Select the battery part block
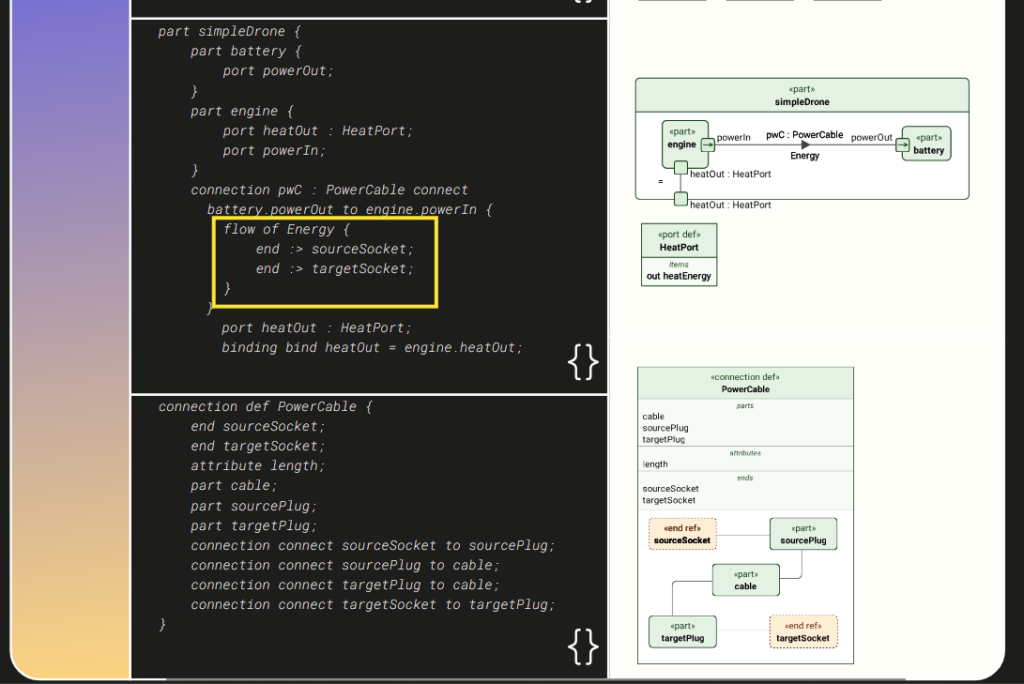The image size is (1024, 684). click(x=929, y=144)
